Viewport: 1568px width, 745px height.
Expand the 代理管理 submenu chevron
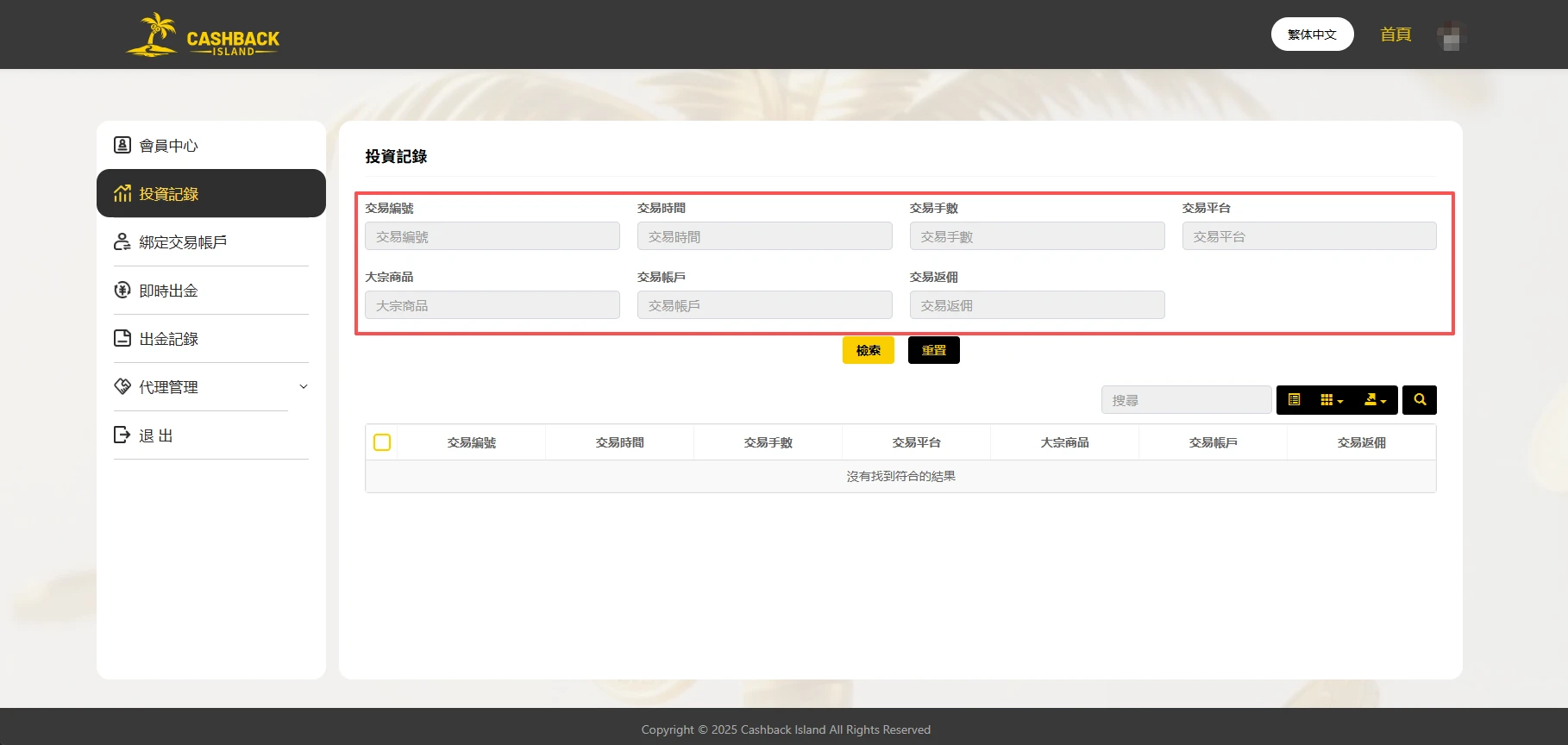click(x=304, y=387)
